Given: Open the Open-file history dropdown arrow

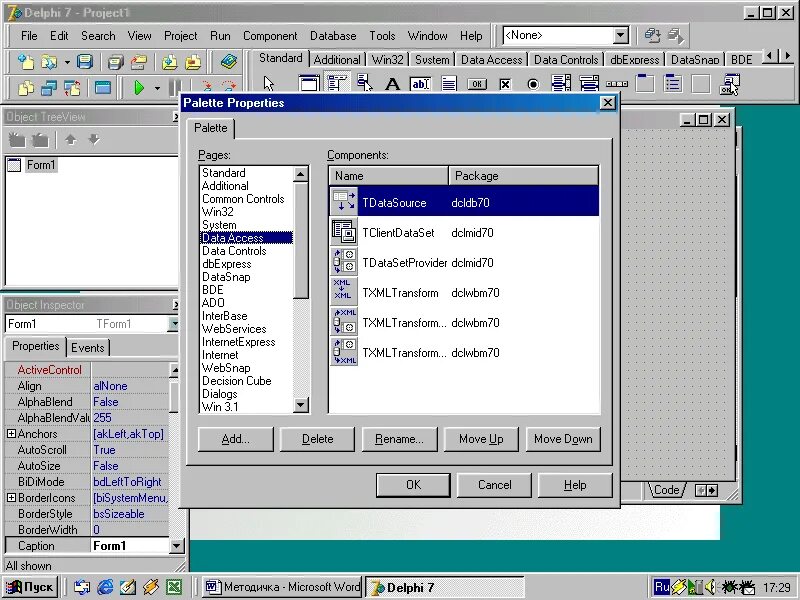Looking at the screenshot, I should coord(67,62).
